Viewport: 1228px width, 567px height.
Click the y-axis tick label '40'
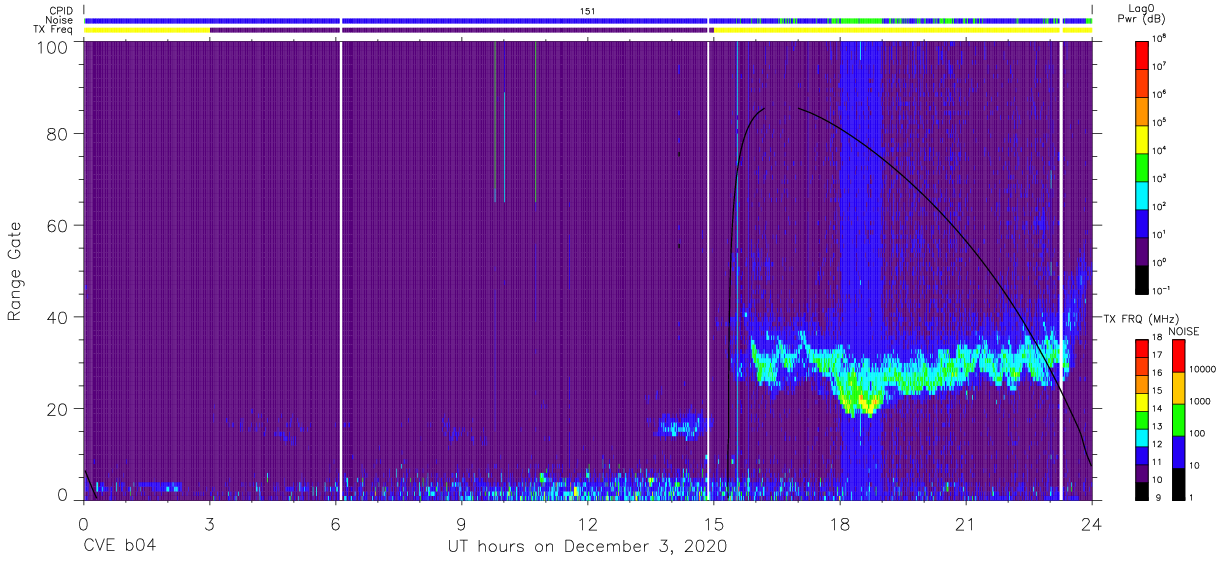(58, 317)
